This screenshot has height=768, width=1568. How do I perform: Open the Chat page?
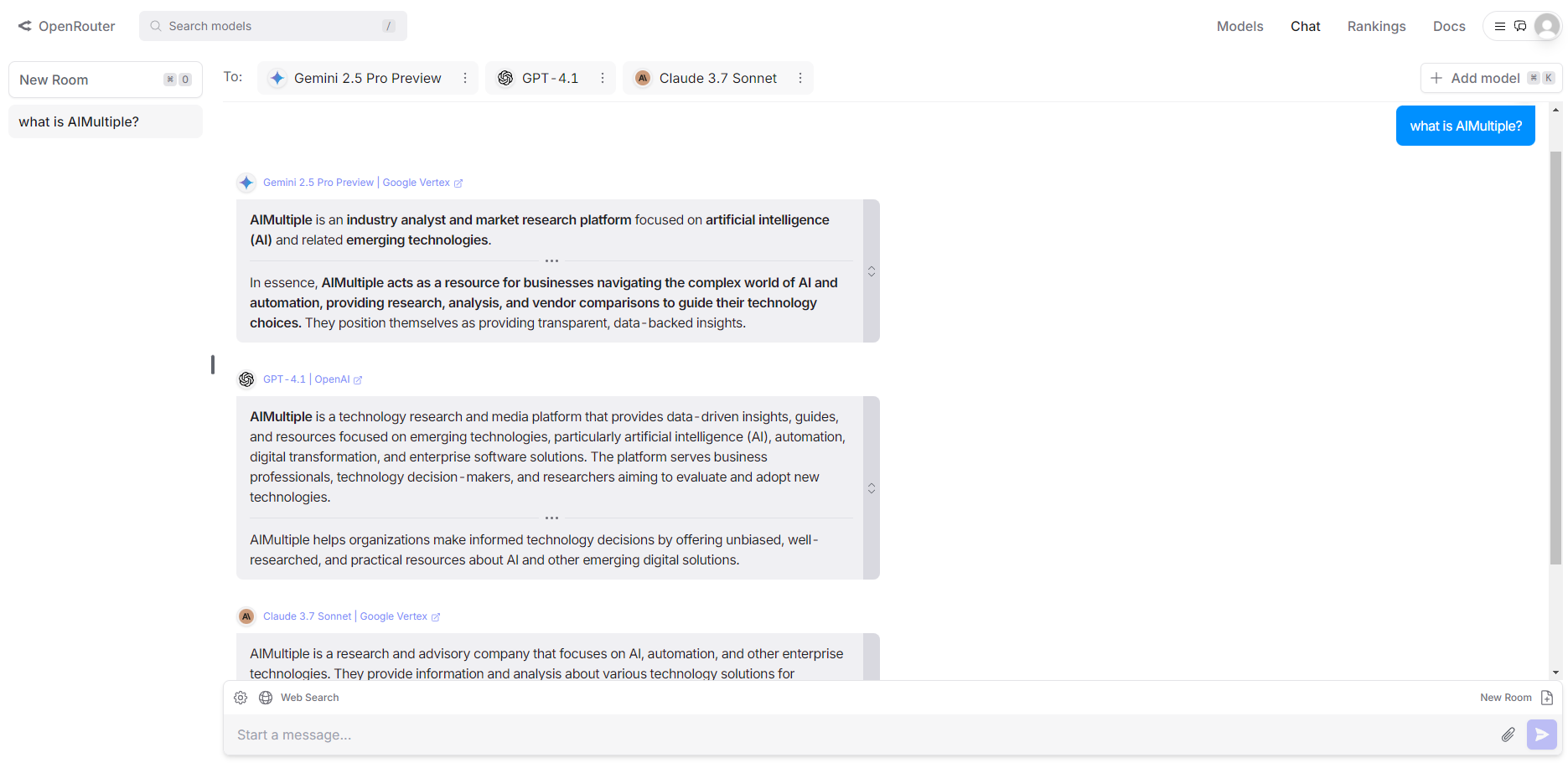pyautogui.click(x=1305, y=26)
